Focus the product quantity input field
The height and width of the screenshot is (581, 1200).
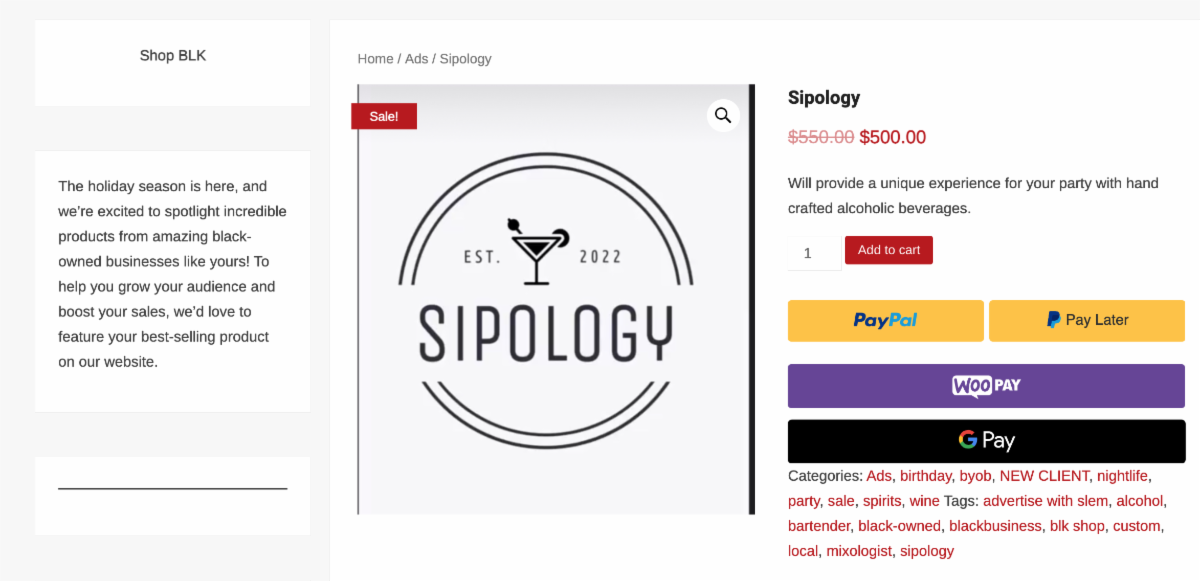click(814, 254)
